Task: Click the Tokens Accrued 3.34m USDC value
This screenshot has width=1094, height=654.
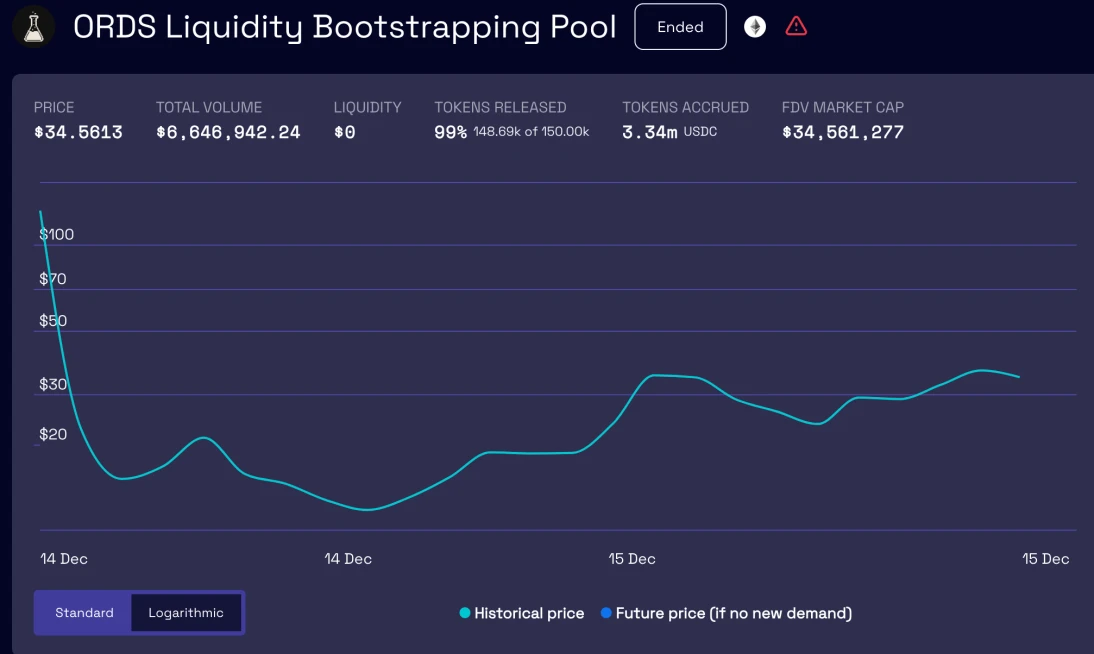Action: (650, 132)
